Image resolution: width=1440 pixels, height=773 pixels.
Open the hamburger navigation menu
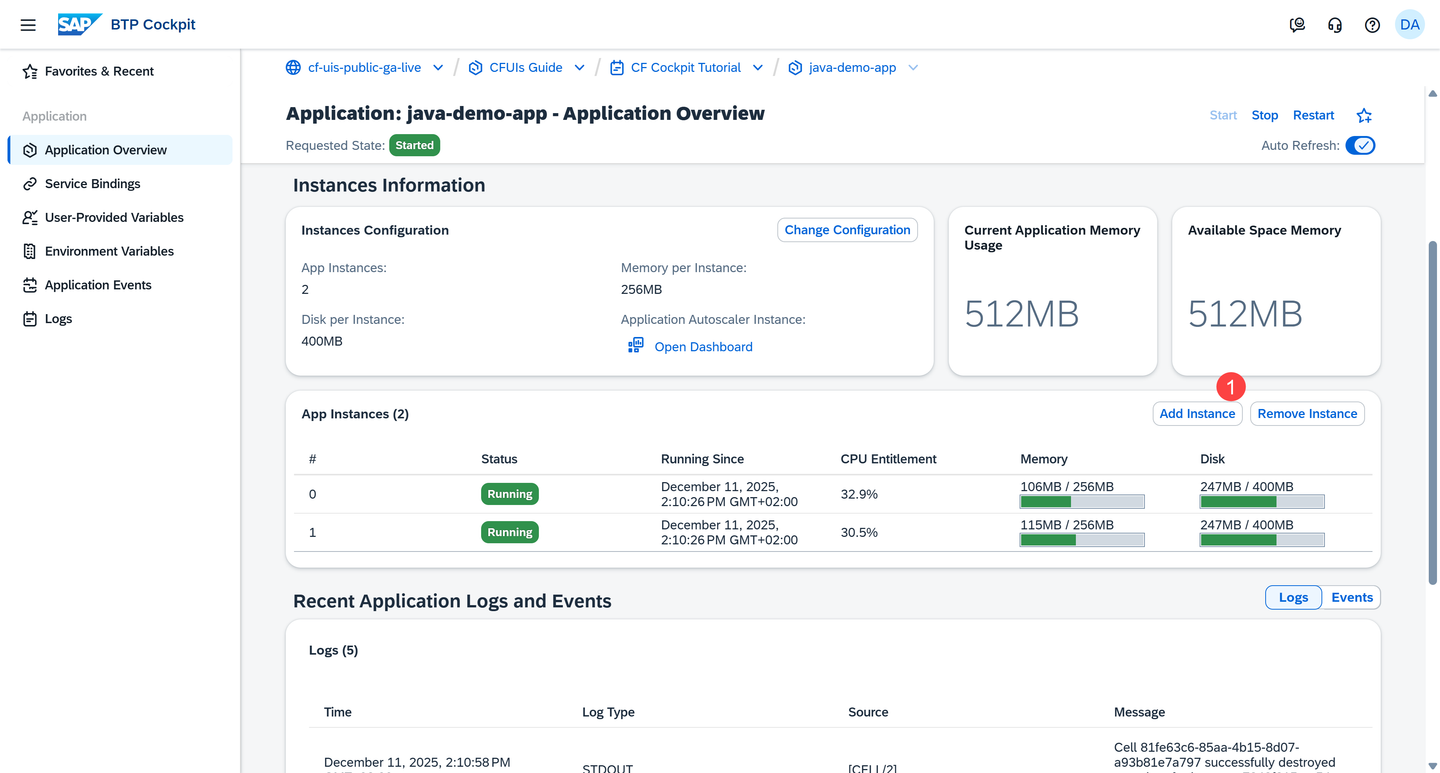(28, 25)
